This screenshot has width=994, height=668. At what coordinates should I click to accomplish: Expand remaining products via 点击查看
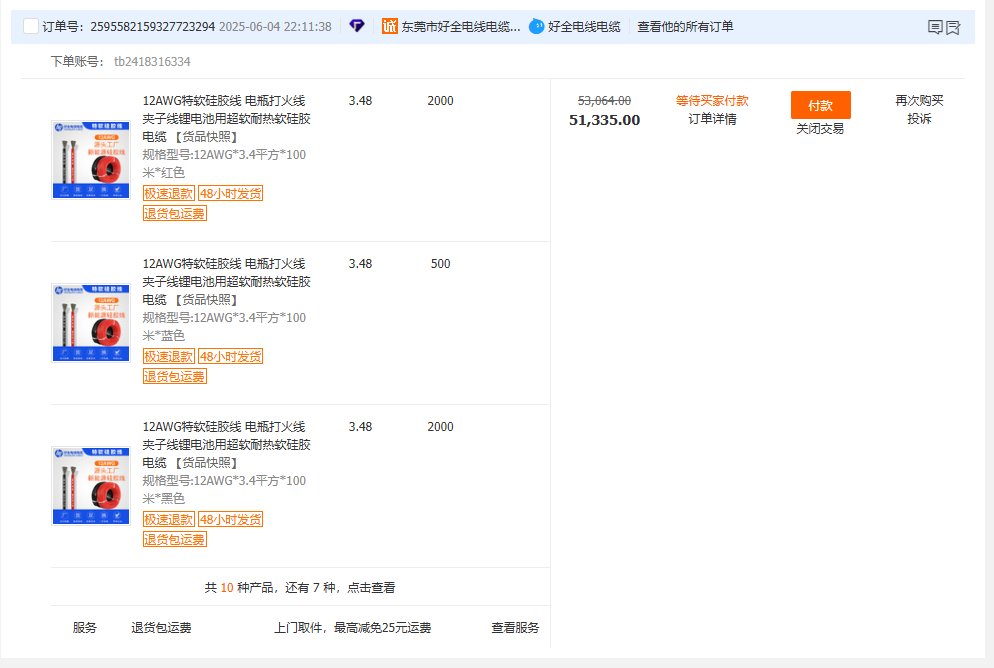(371, 588)
